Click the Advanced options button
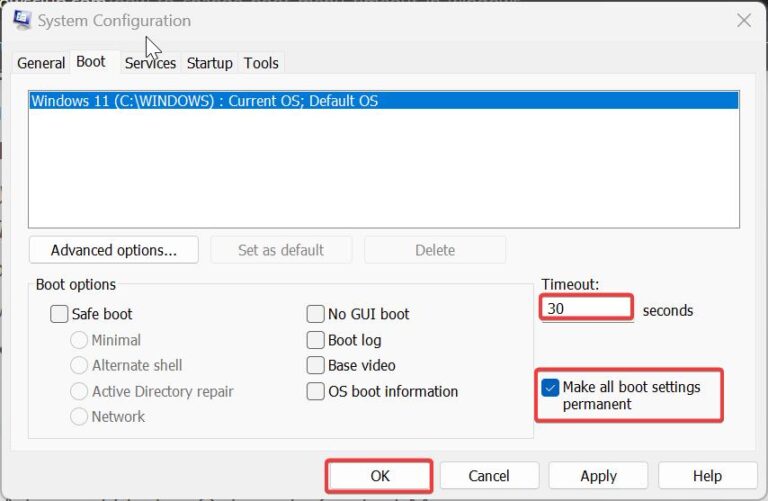768x501 pixels. point(113,250)
